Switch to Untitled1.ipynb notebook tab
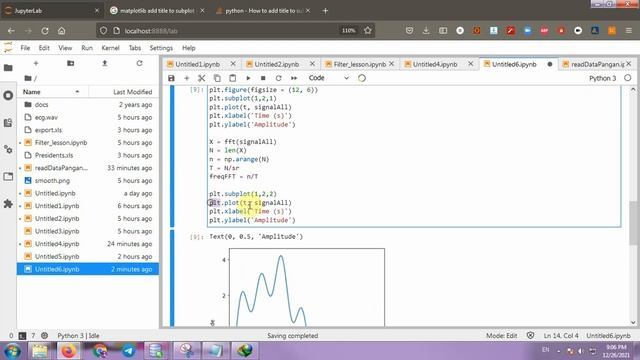This screenshot has width=640, height=360. point(198,64)
